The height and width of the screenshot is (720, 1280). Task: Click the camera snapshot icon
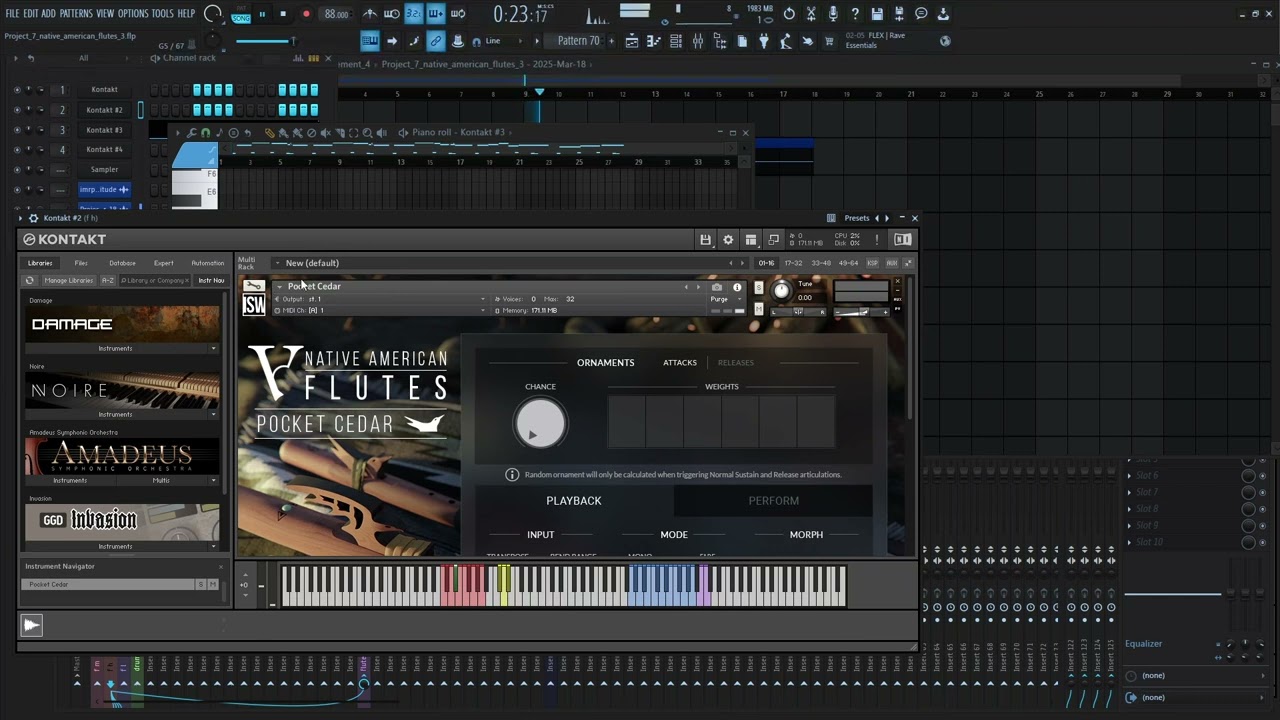pos(717,287)
